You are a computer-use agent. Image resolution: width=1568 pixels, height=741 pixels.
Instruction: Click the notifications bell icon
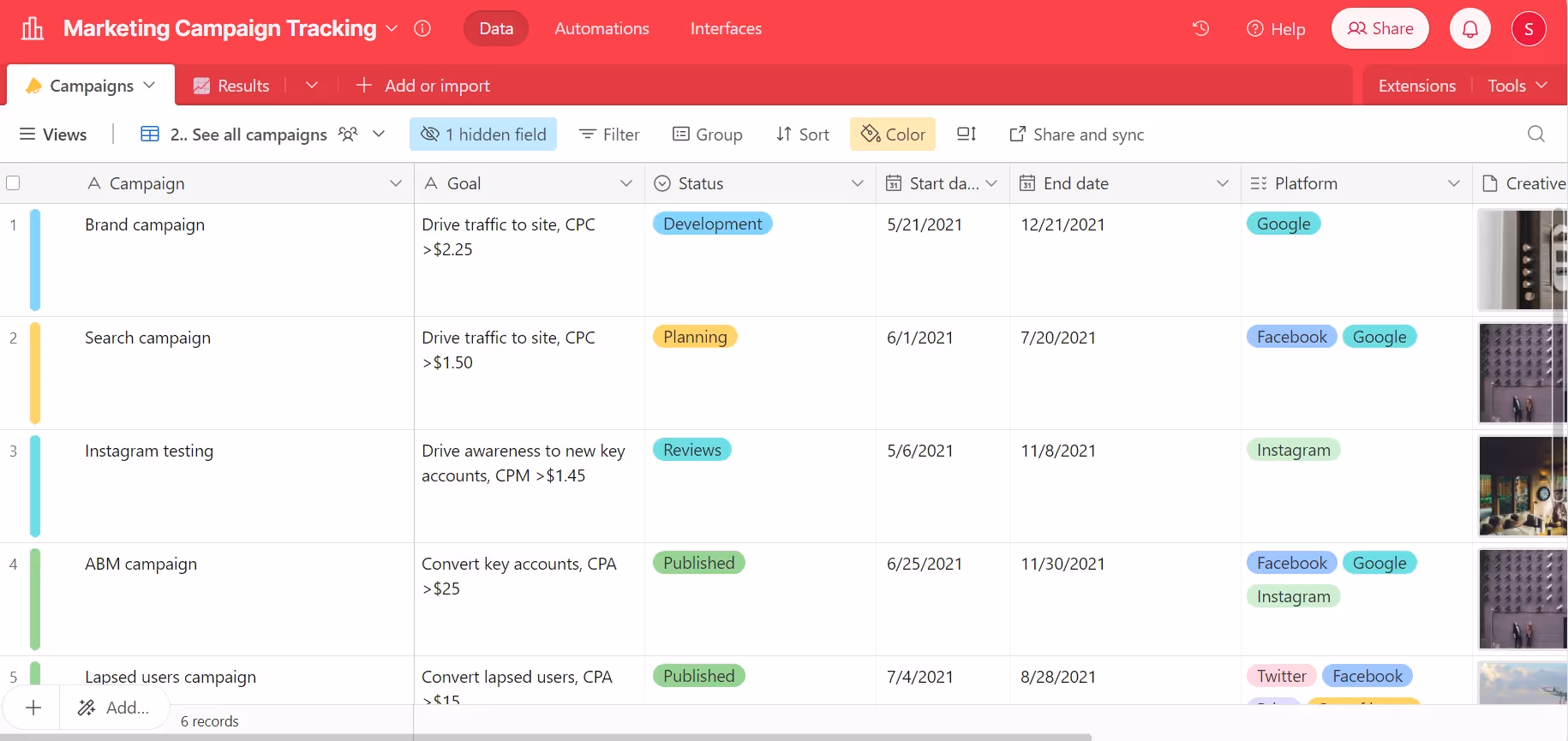(1469, 29)
